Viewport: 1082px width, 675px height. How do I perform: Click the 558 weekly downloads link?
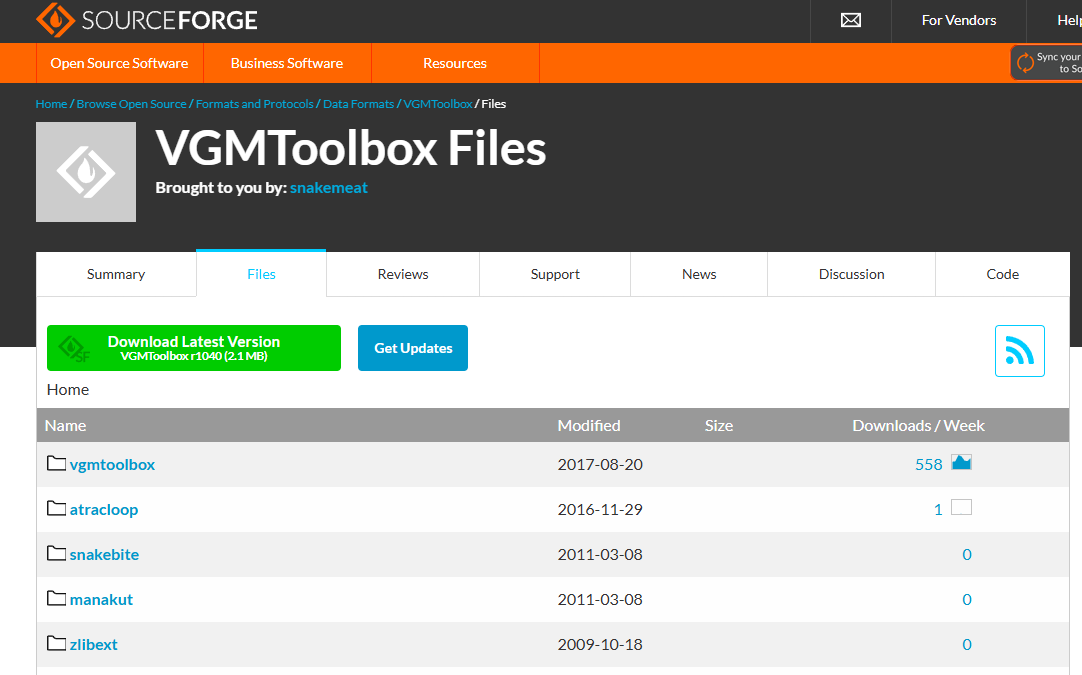(930, 463)
